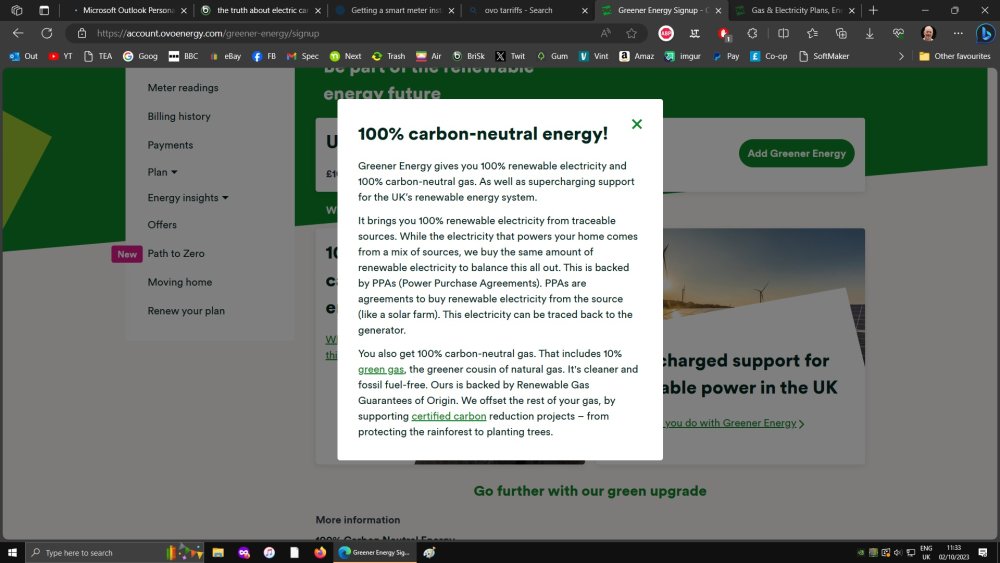Open the imgur bookmark
This screenshot has height=563, width=1000.
click(x=682, y=56)
